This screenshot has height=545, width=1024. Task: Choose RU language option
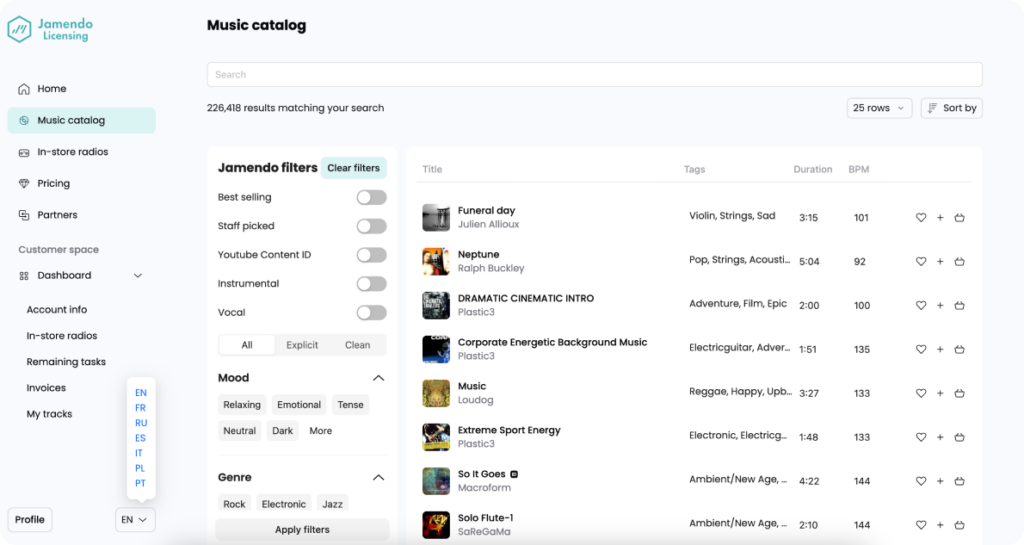(141, 423)
